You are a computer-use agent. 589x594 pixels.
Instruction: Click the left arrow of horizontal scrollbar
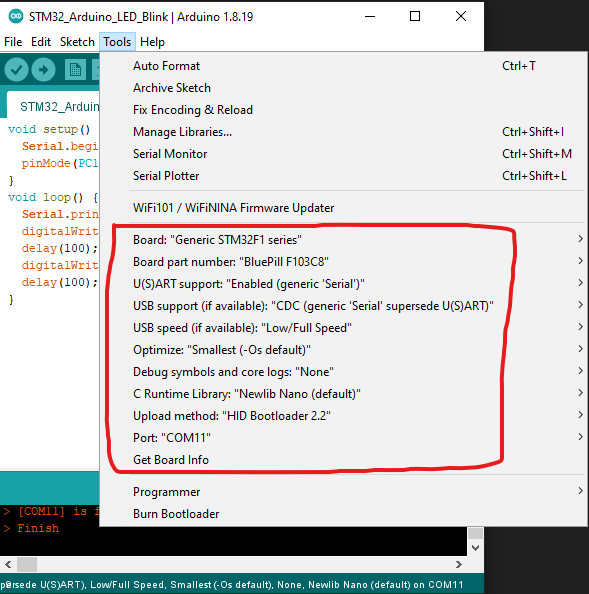pyautogui.click(x=8, y=564)
